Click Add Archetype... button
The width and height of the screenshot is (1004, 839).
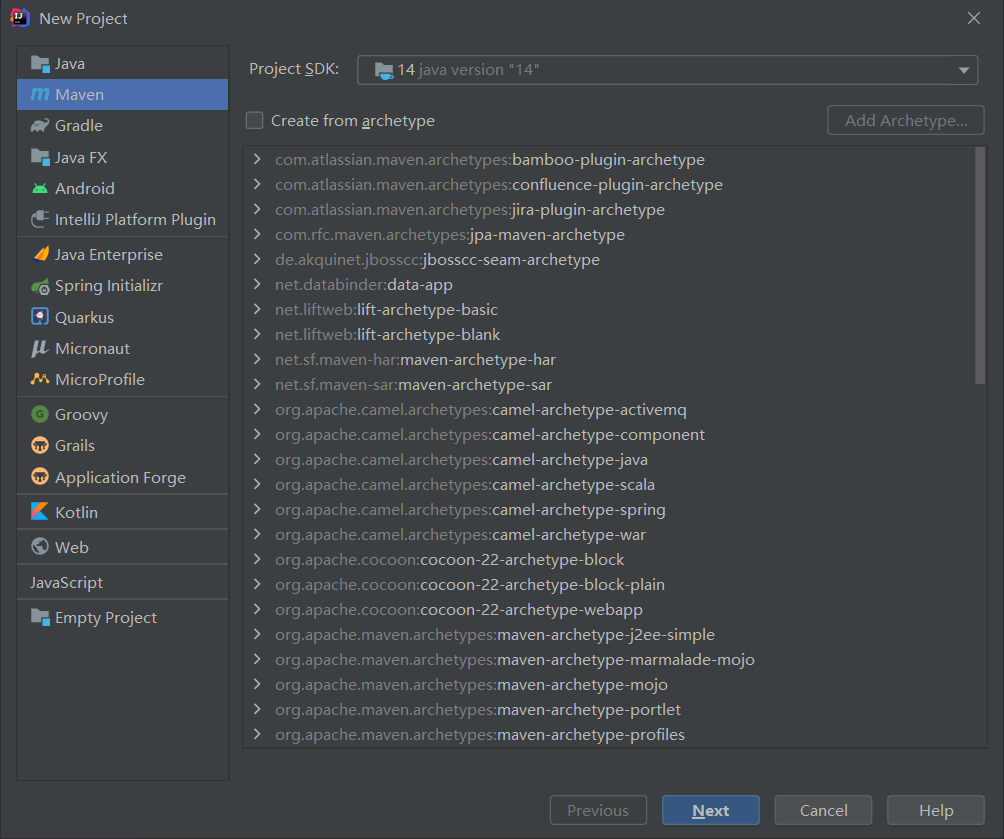point(905,120)
